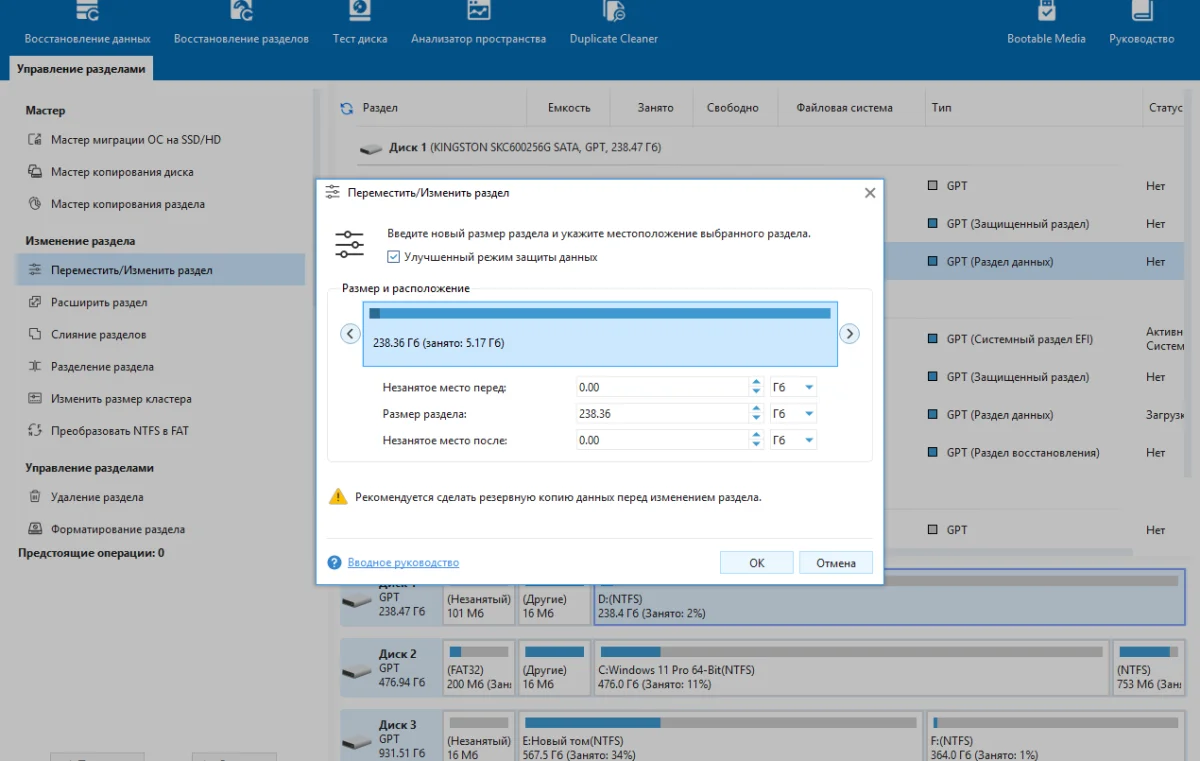Image resolution: width=1200 pixels, height=761 pixels.
Task: Toggle Улучшенный режим защиты данных checkbox
Action: (393, 257)
